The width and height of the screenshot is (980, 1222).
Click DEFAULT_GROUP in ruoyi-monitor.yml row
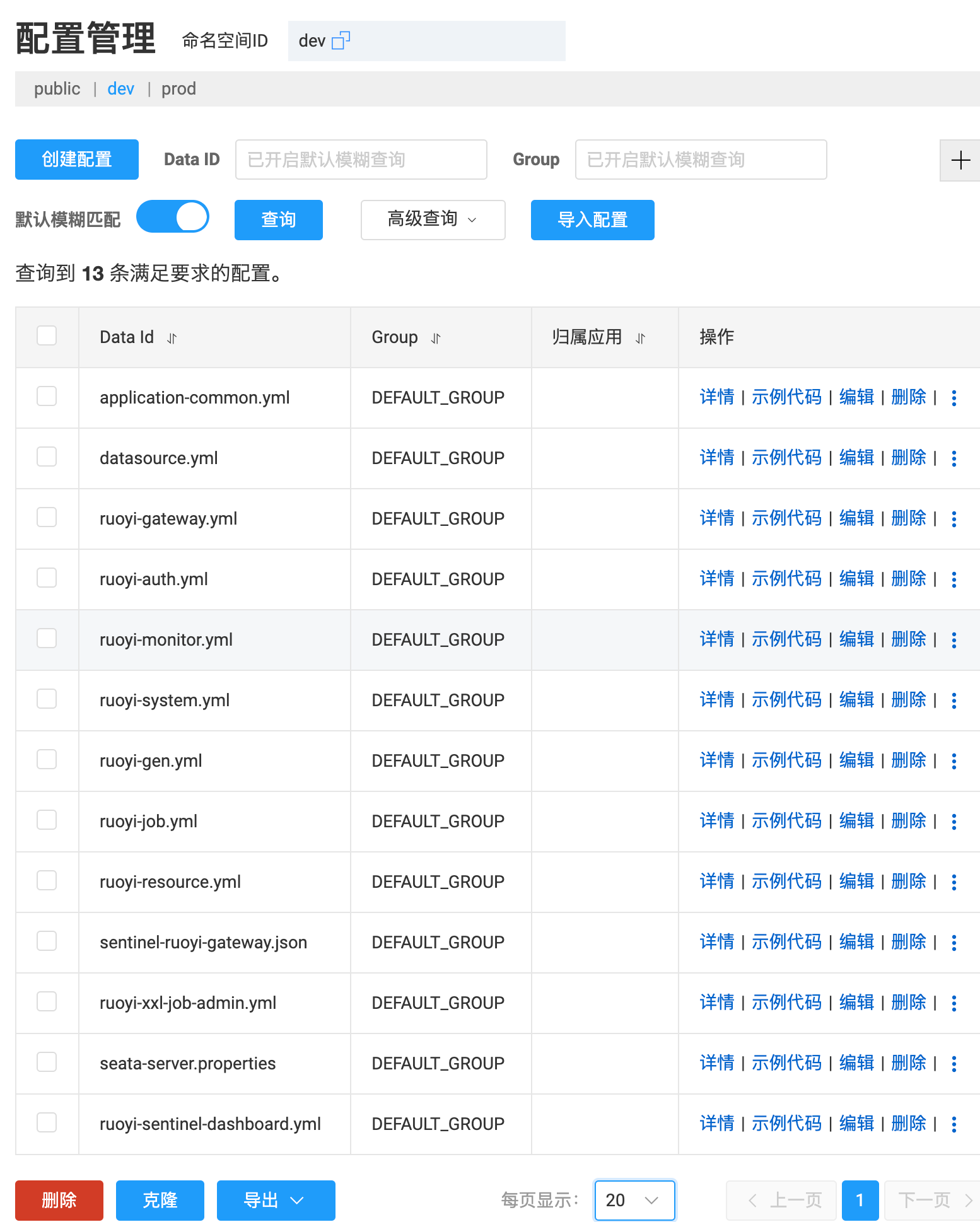coord(438,640)
